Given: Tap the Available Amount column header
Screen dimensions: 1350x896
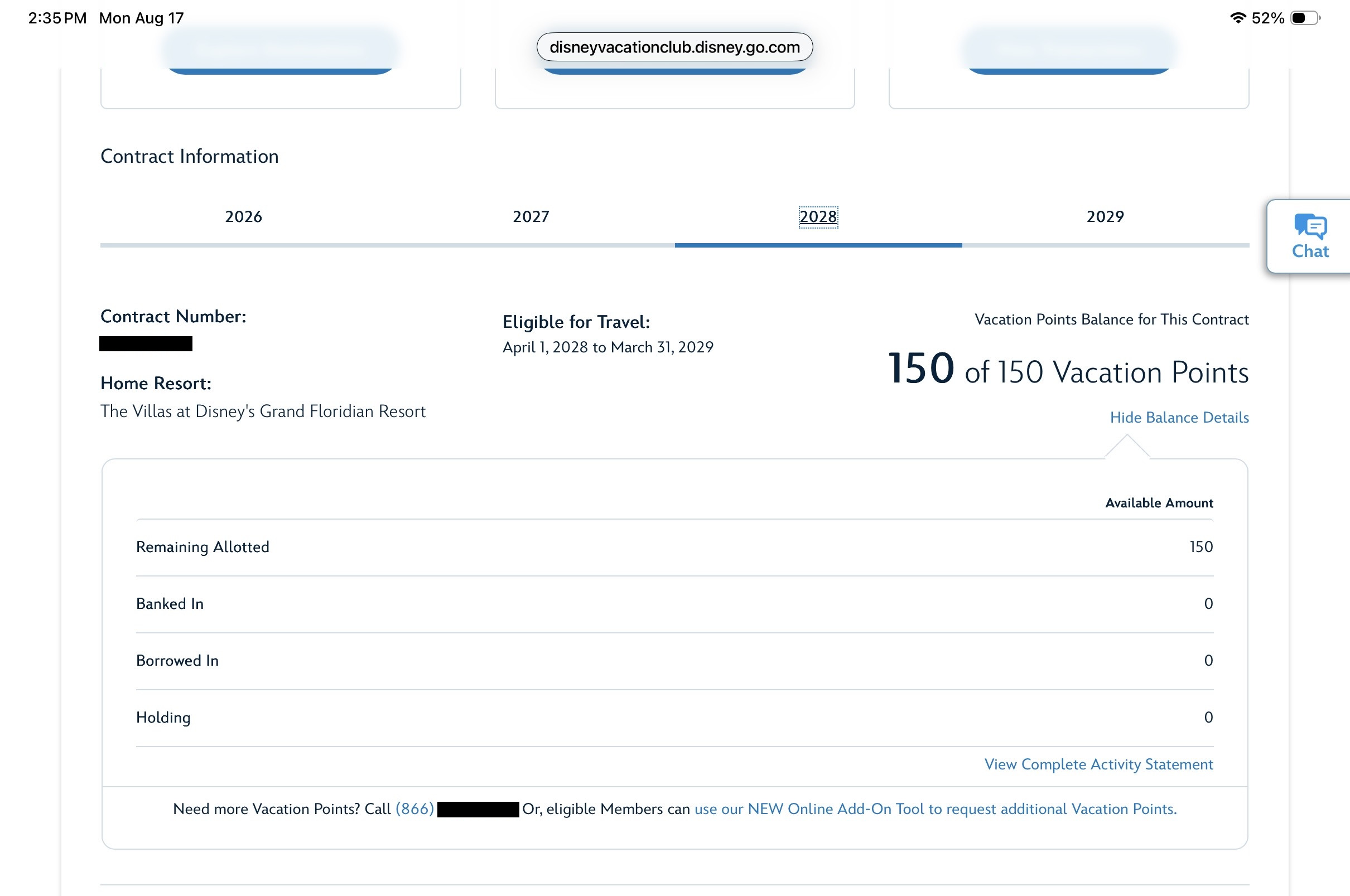Looking at the screenshot, I should [x=1159, y=503].
